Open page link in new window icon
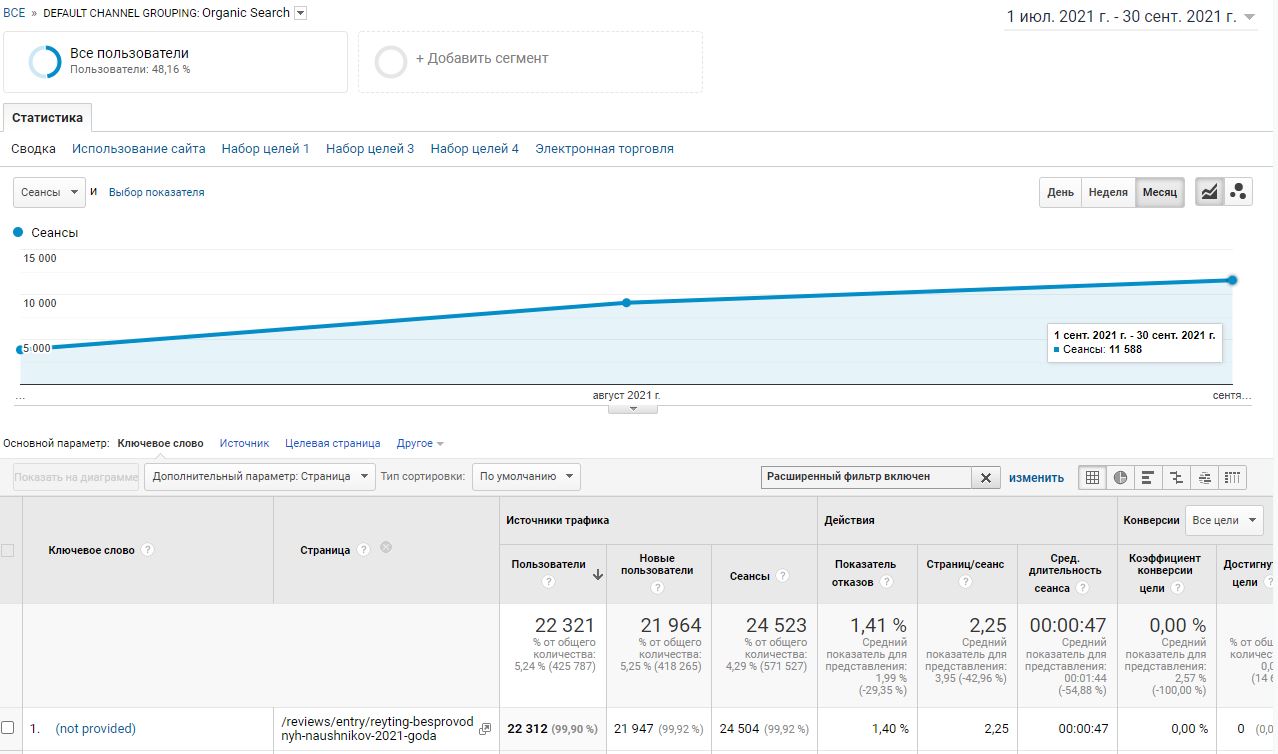This screenshot has height=754, width=1278. click(x=485, y=729)
